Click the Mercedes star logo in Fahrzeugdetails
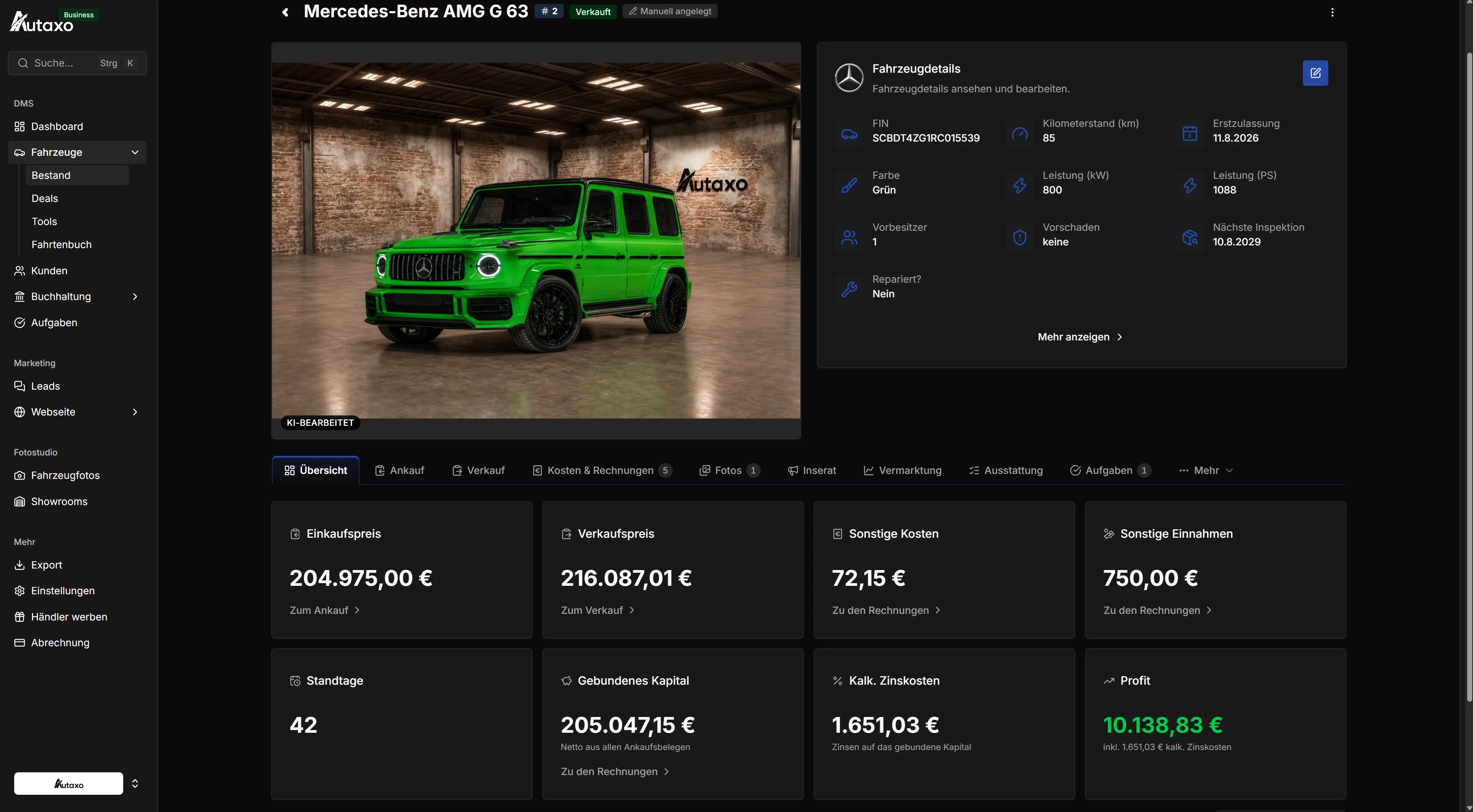 point(849,78)
